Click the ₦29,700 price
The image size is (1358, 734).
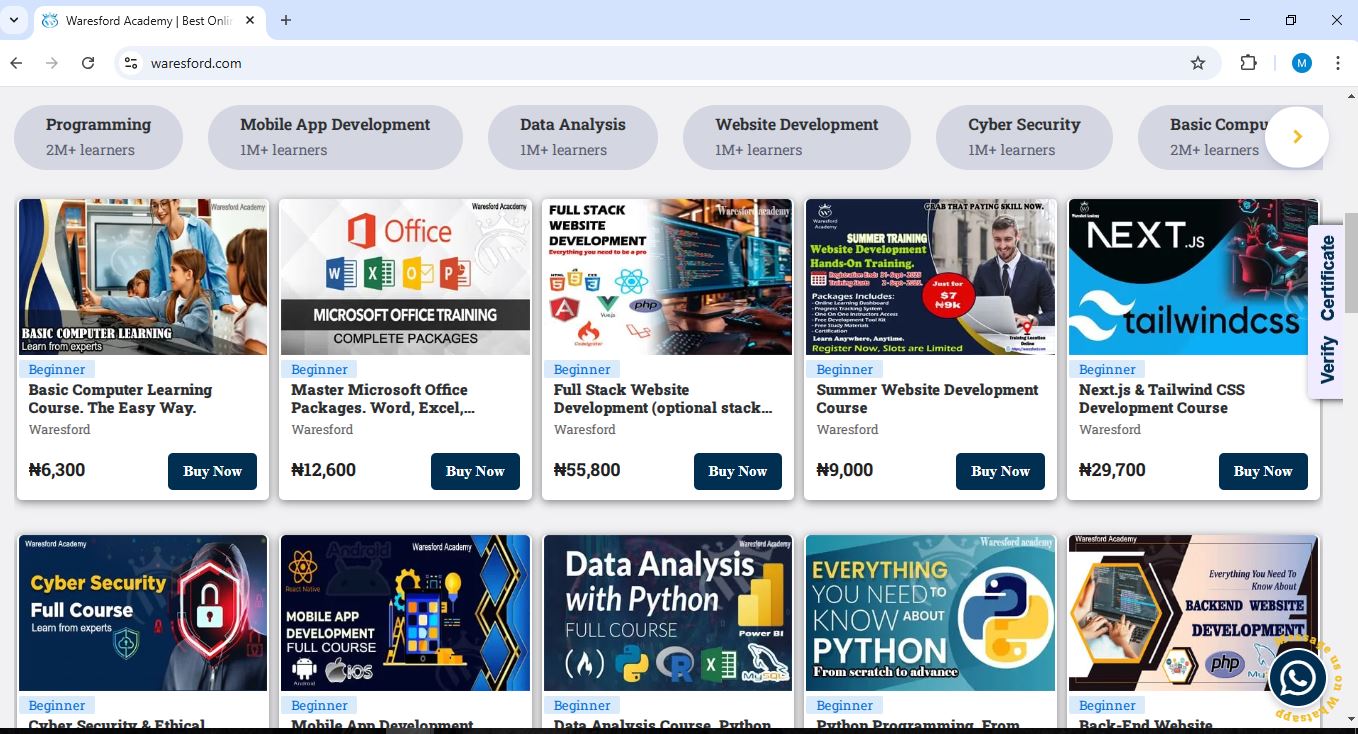(x=1112, y=470)
